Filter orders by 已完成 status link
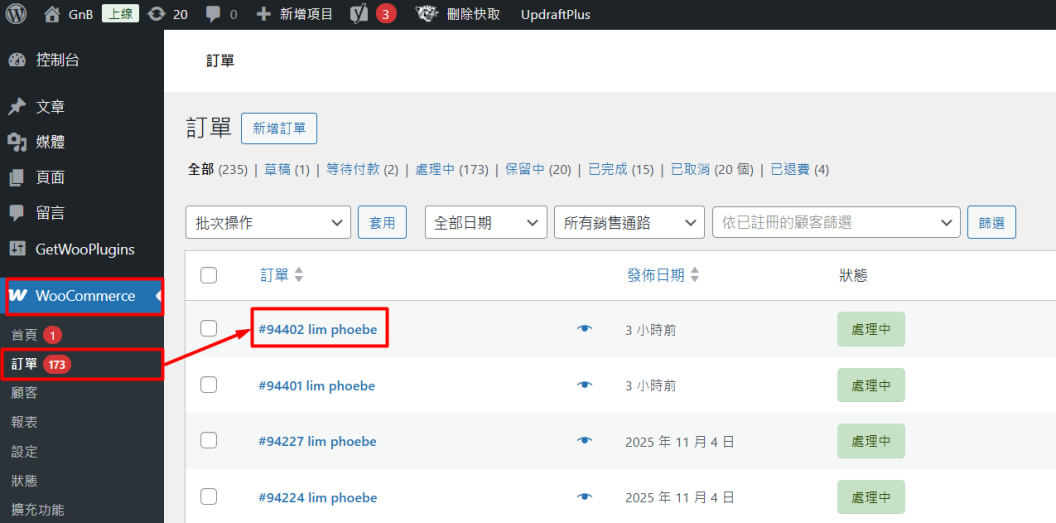The height and width of the screenshot is (523, 1056). (607, 170)
